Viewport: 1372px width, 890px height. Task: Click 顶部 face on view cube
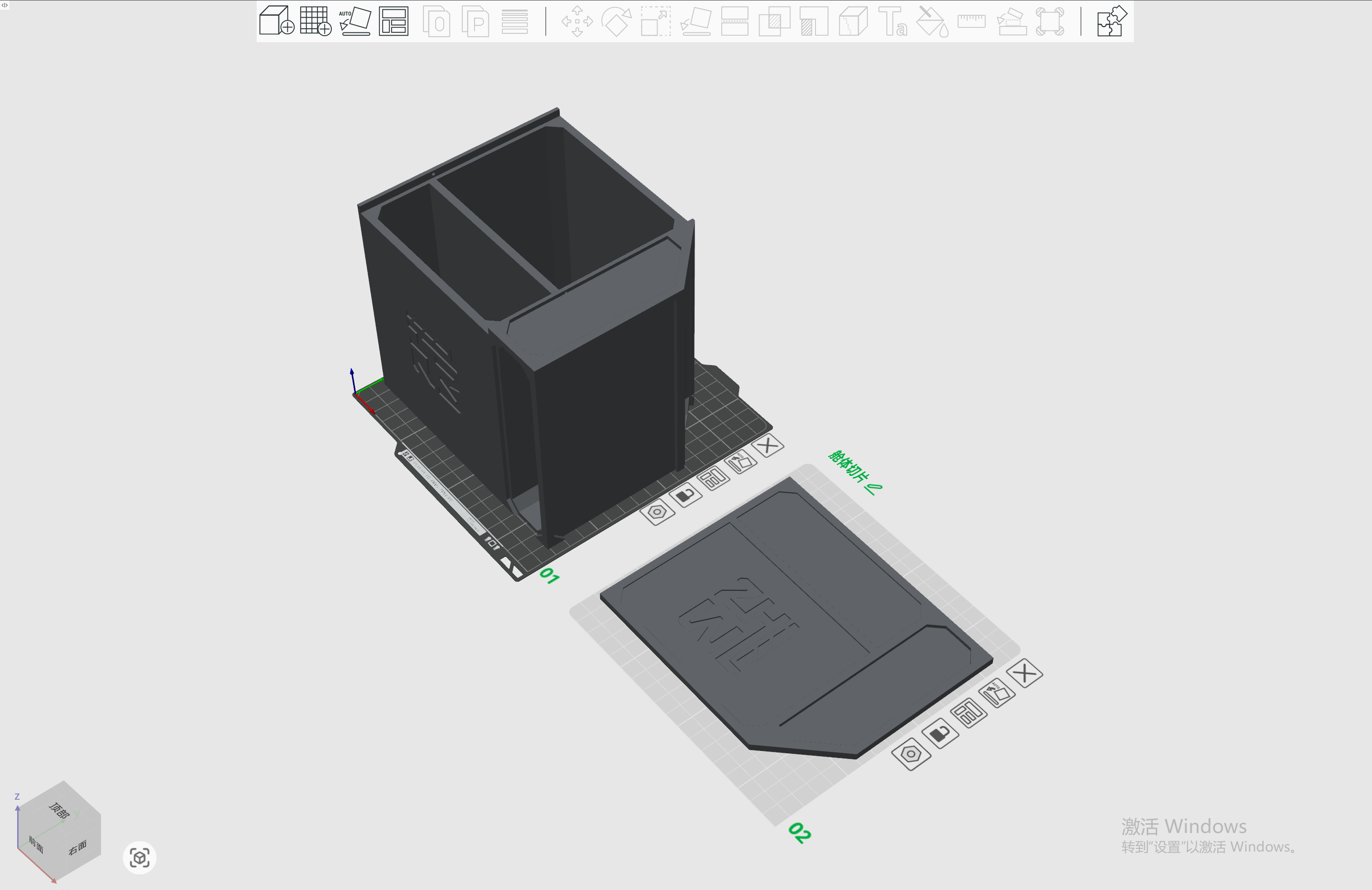[60, 810]
